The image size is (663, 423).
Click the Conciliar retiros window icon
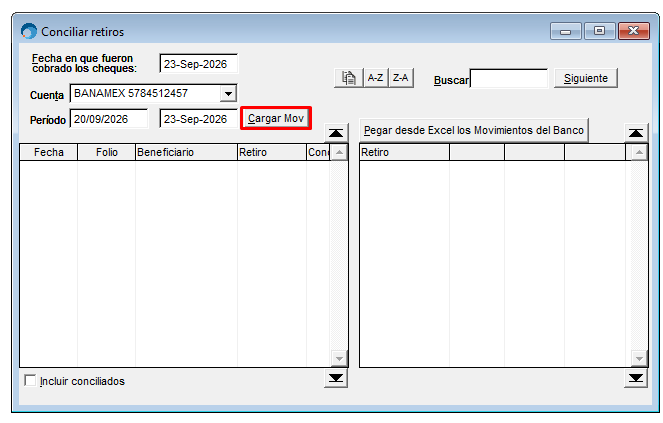(x=29, y=31)
